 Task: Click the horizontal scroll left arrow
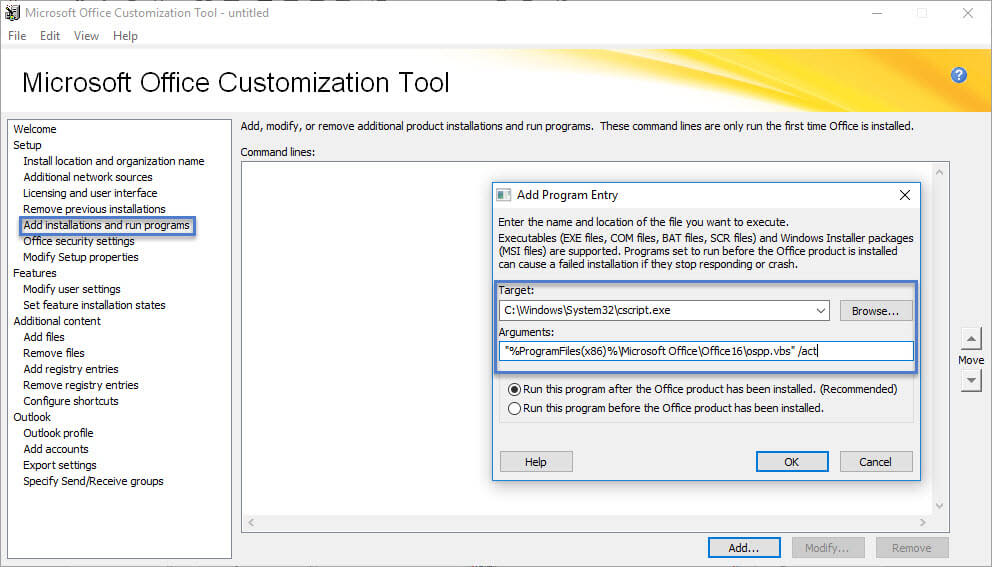251,523
